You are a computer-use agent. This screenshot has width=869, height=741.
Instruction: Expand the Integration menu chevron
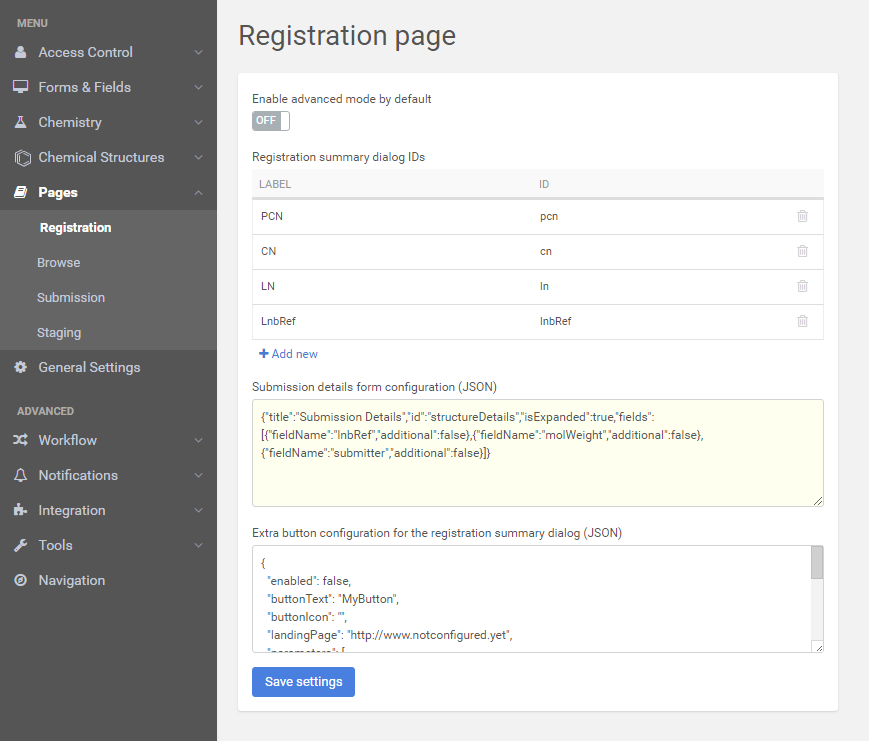[x=198, y=510]
